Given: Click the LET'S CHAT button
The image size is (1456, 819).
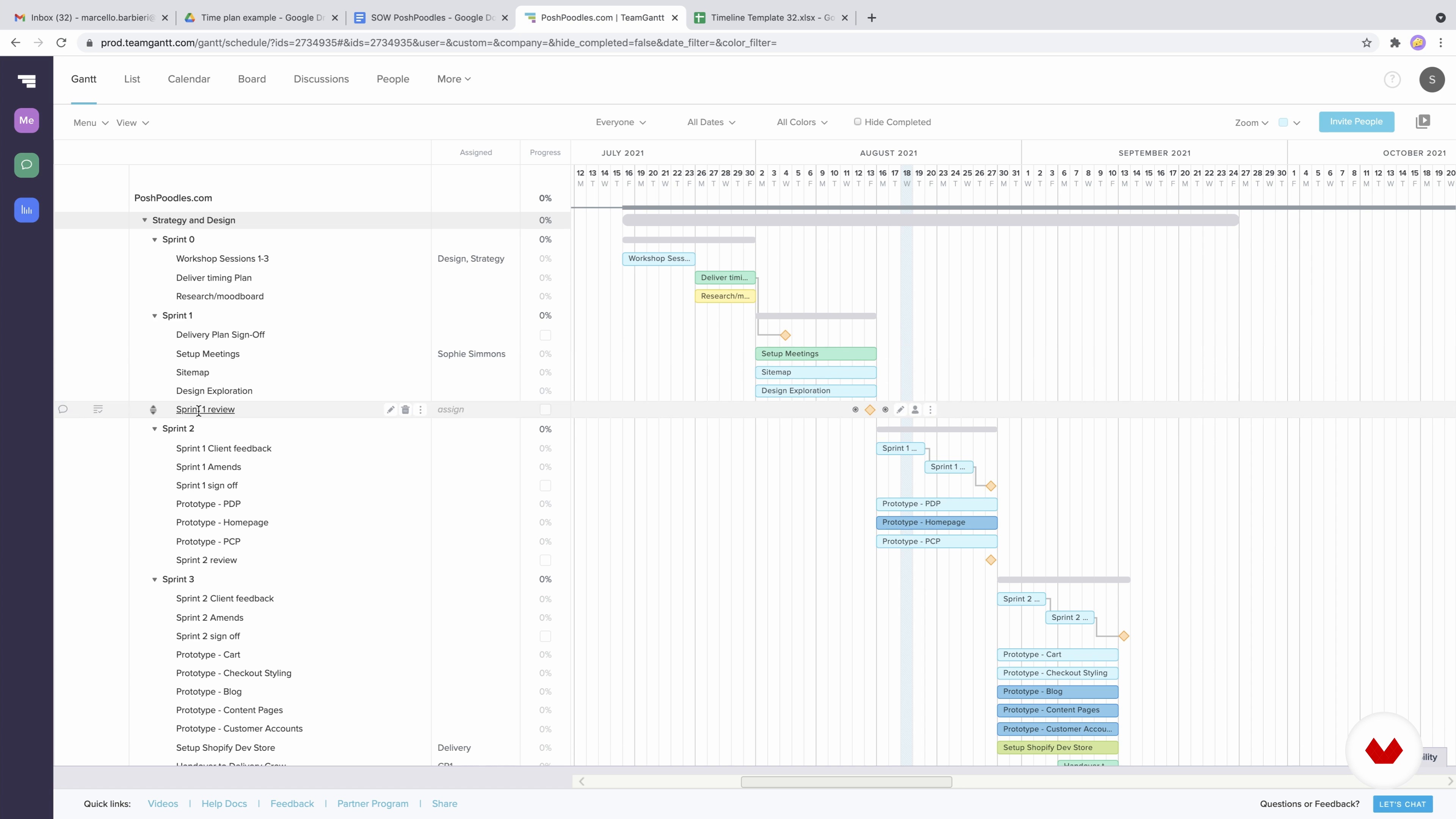Looking at the screenshot, I should pyautogui.click(x=1402, y=804).
